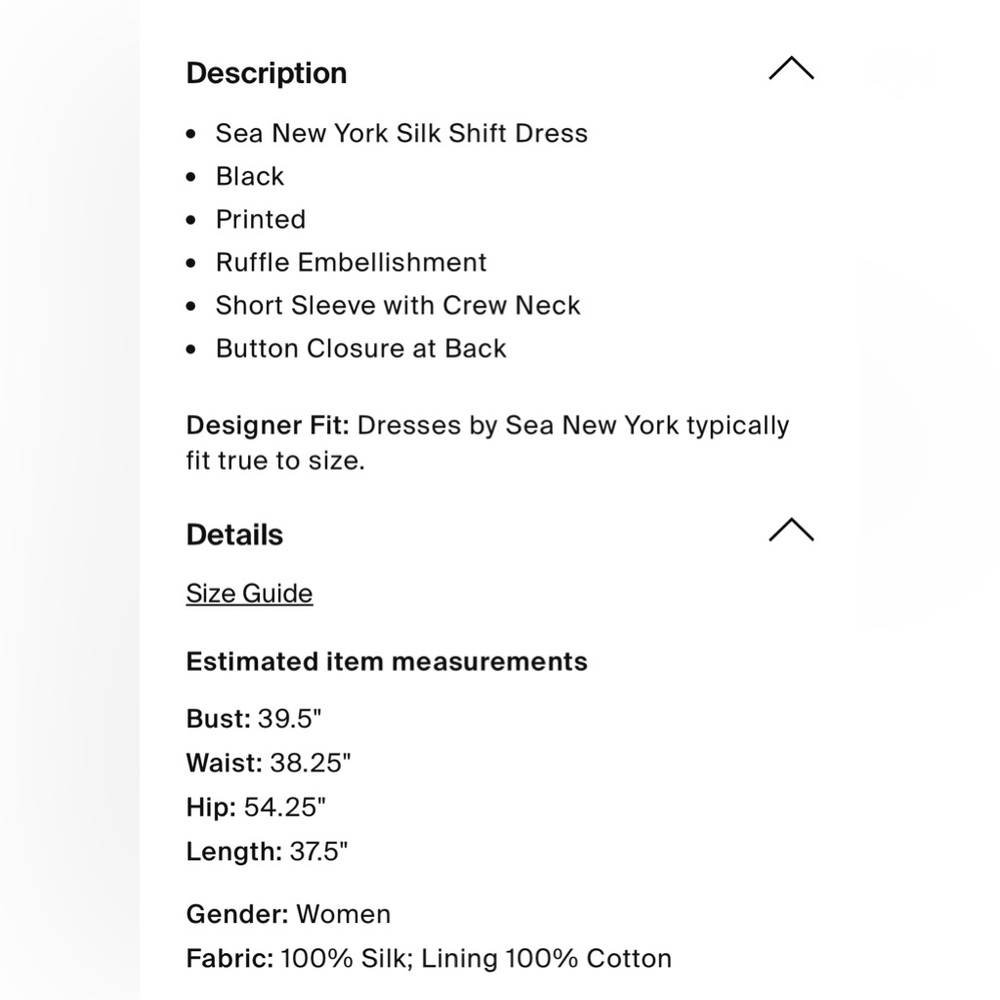Screen dimensions: 1000x1000
Task: Select the Bust 39.5" measurement
Action: pyautogui.click(x=254, y=719)
